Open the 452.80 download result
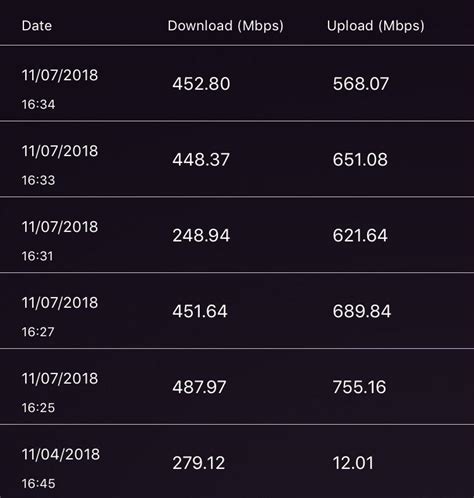Image resolution: width=474 pixels, height=498 pixels. tap(201, 83)
